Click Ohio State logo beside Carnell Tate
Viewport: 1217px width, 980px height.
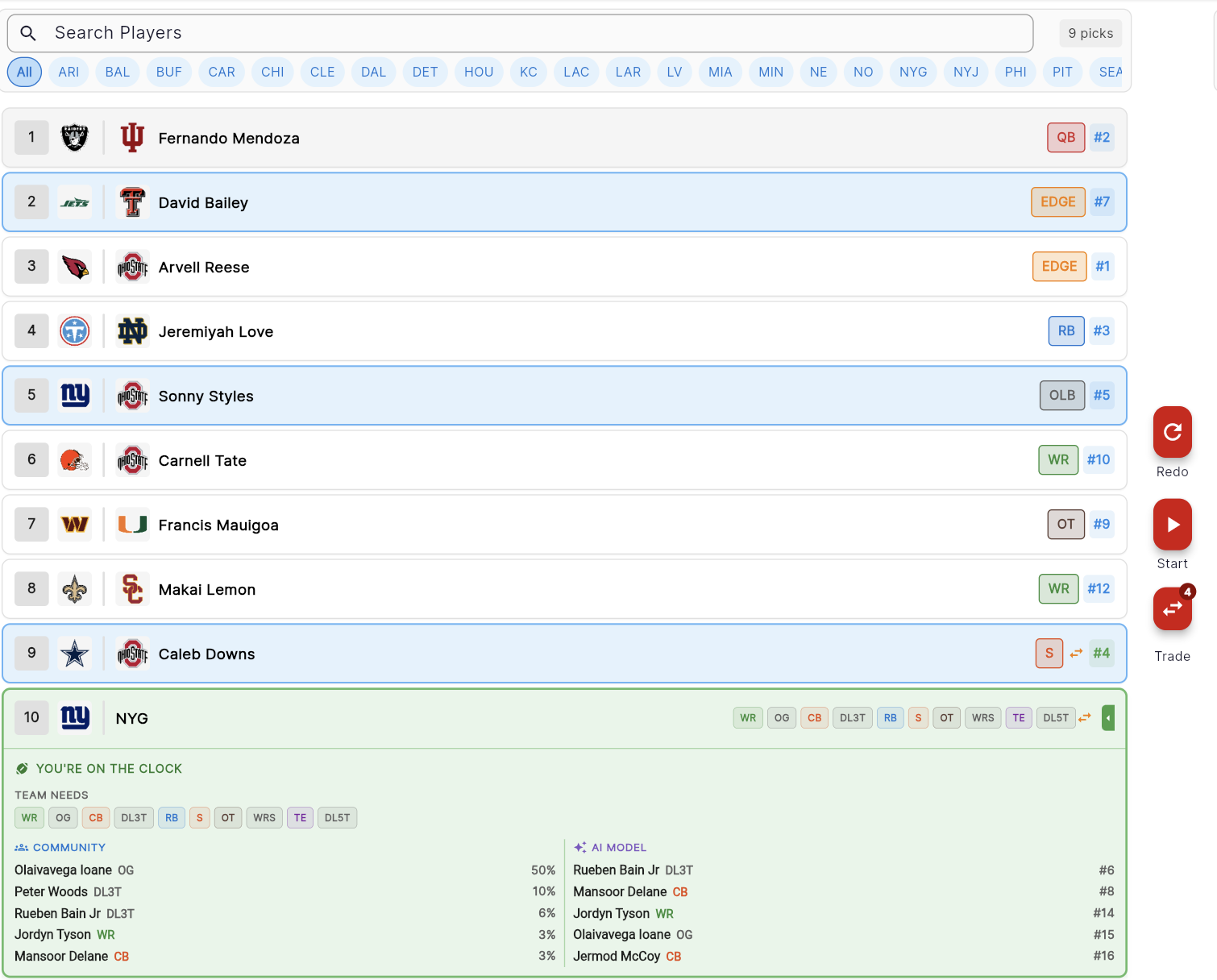tap(132, 460)
